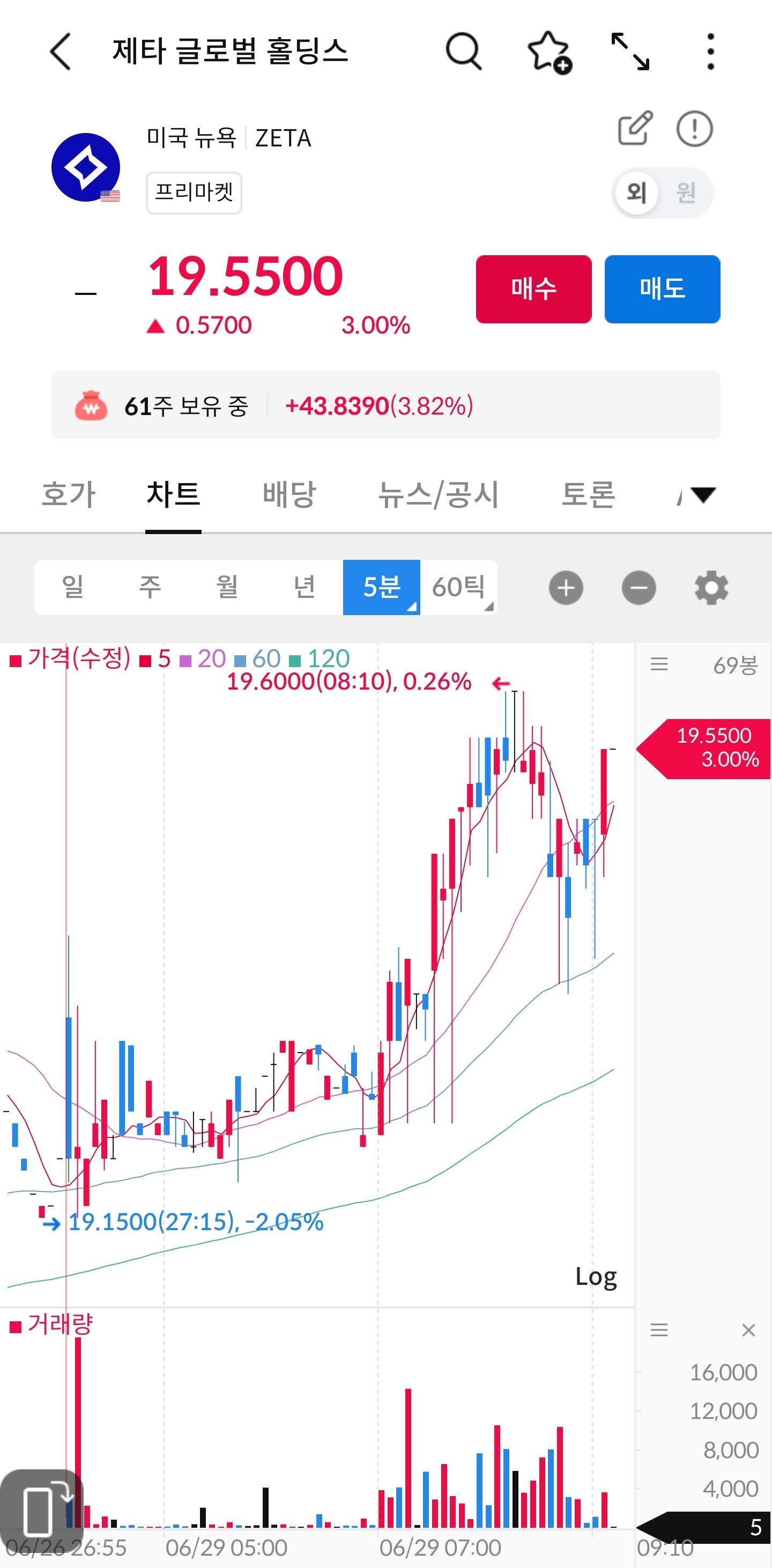This screenshot has width=772, height=1568.
Task: Expand chart to fullscreen arrows icon
Action: point(630,51)
